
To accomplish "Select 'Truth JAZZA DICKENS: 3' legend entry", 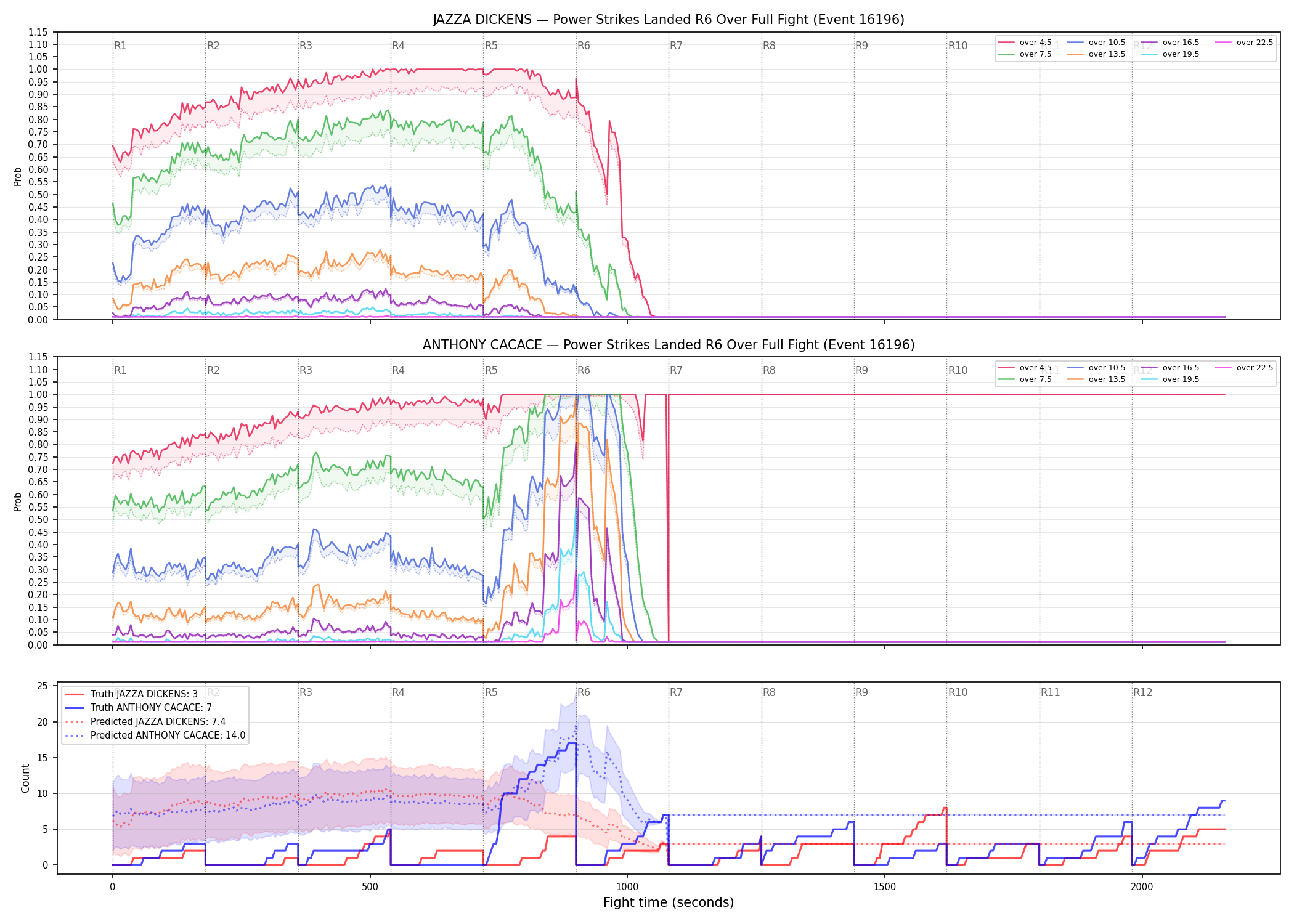I will 131,694.
